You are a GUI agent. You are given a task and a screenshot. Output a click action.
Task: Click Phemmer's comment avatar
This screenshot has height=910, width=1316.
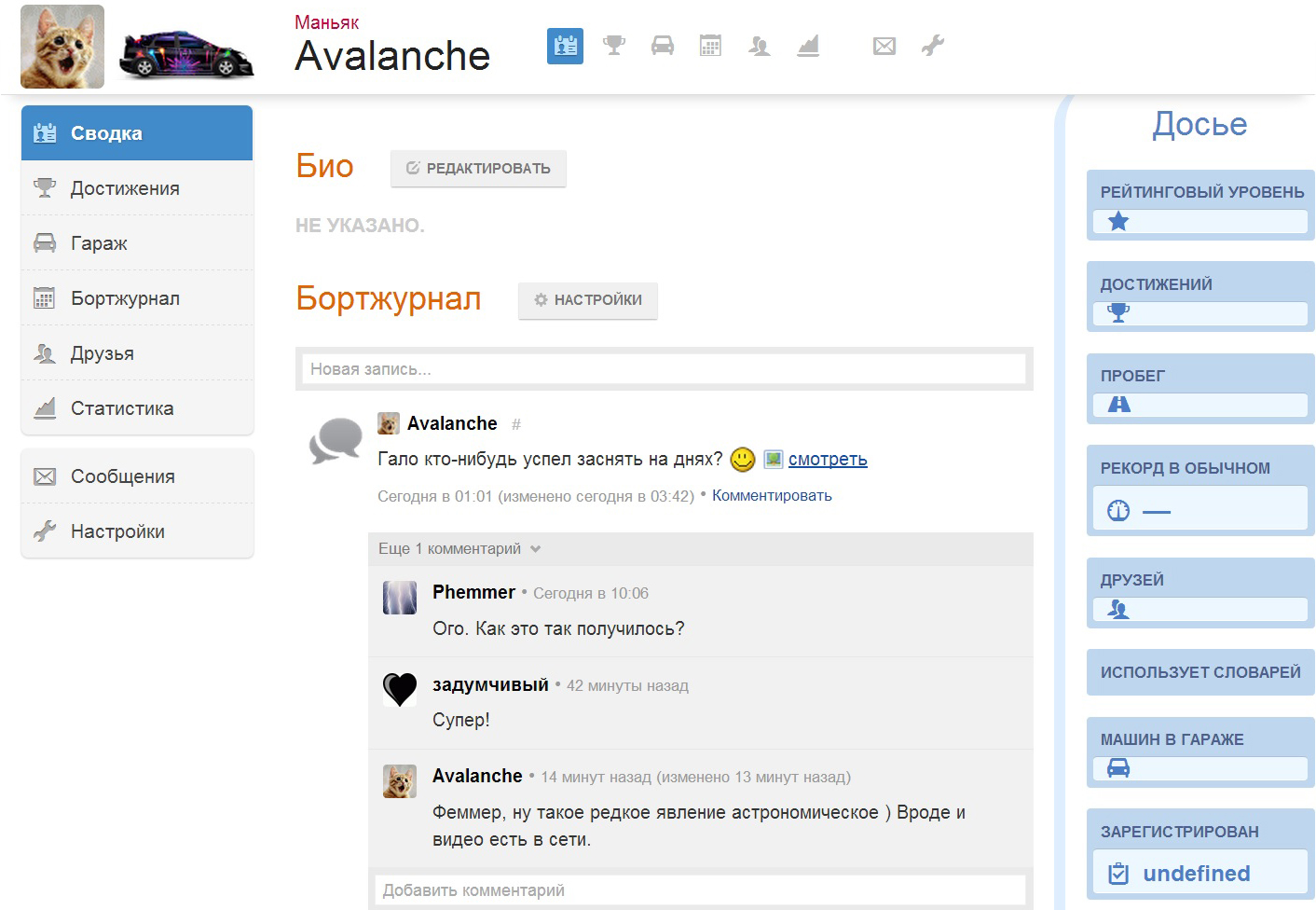click(400, 598)
